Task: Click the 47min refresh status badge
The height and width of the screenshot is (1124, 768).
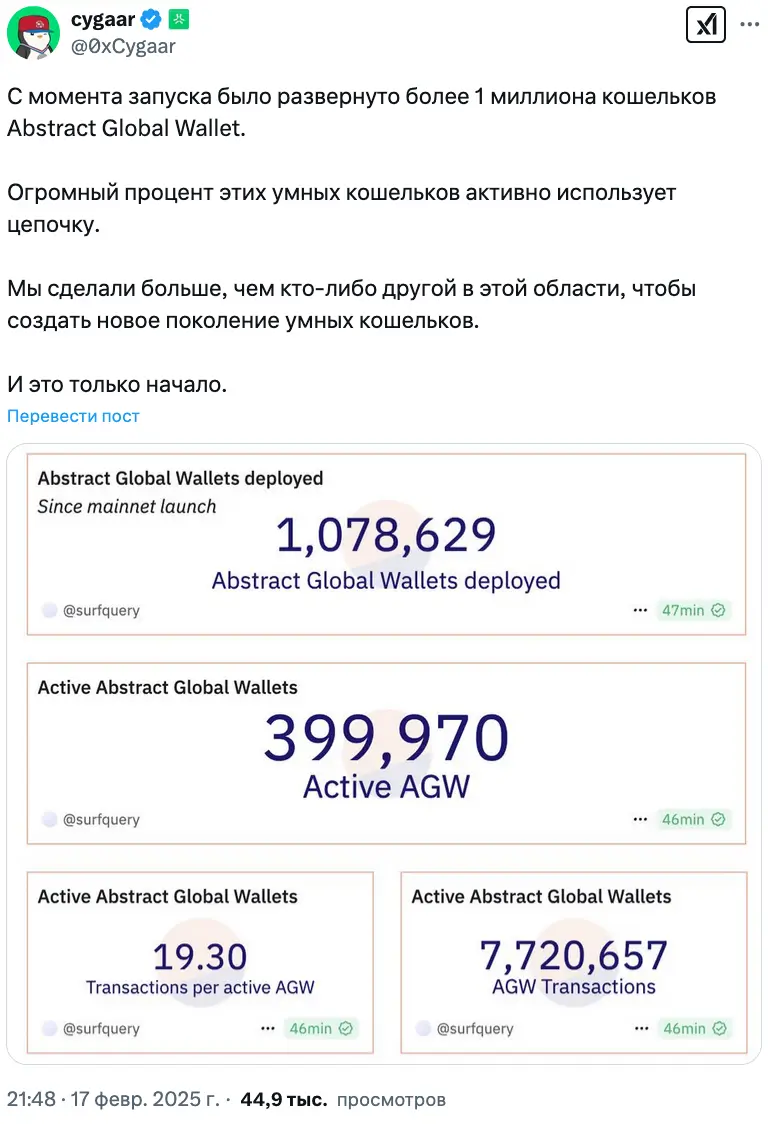Action: [x=693, y=610]
